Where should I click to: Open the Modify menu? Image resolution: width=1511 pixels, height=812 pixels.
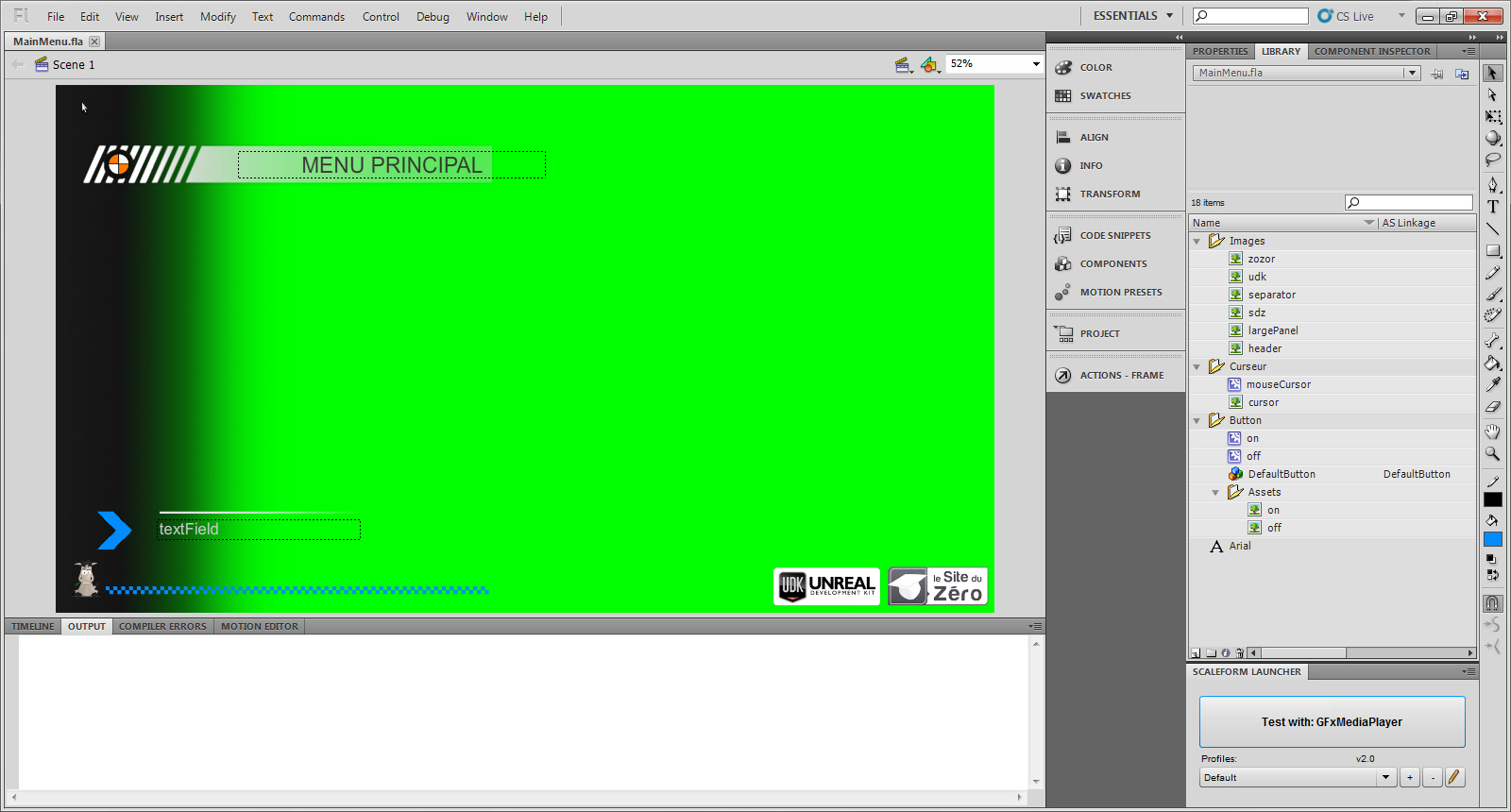(218, 17)
